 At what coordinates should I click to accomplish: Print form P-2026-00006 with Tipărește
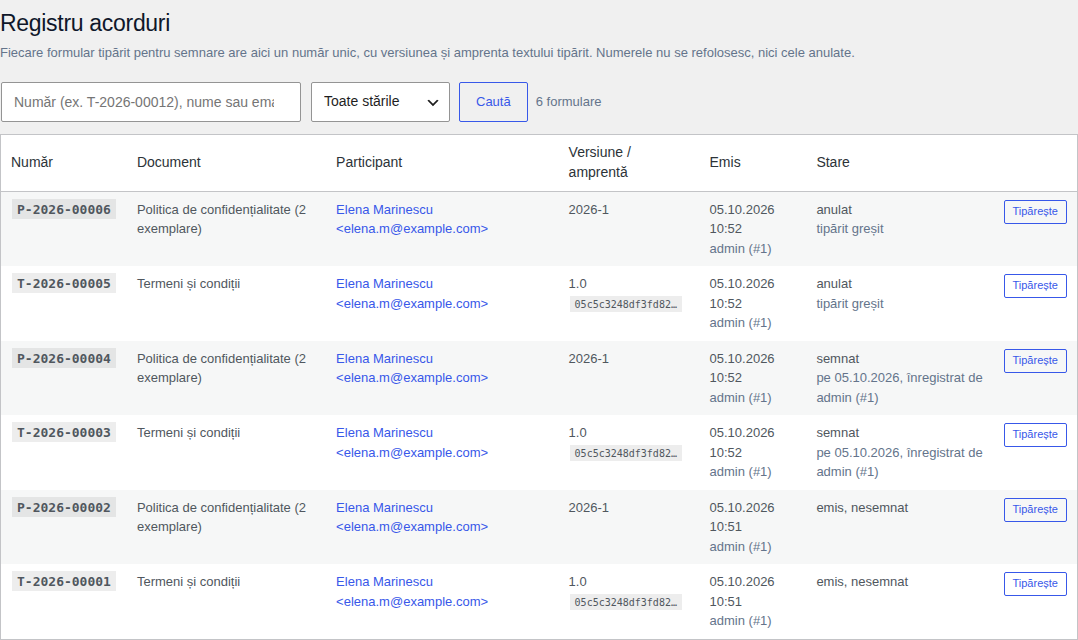click(x=1035, y=212)
